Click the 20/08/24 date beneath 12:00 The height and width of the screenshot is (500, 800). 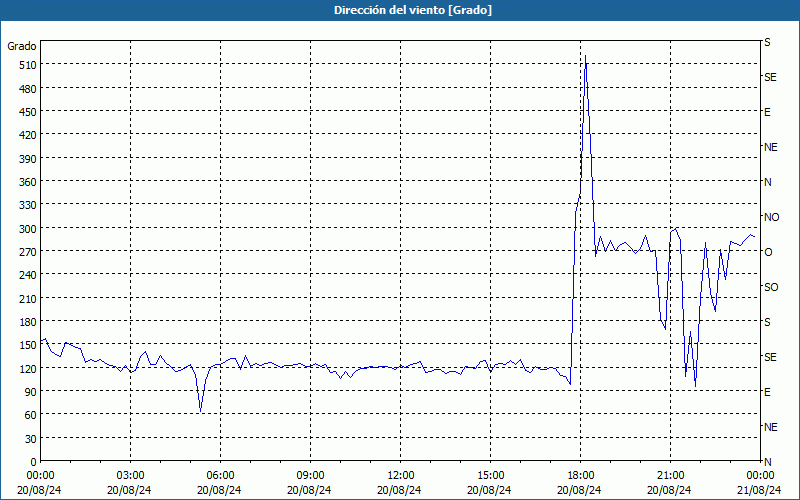point(399,490)
